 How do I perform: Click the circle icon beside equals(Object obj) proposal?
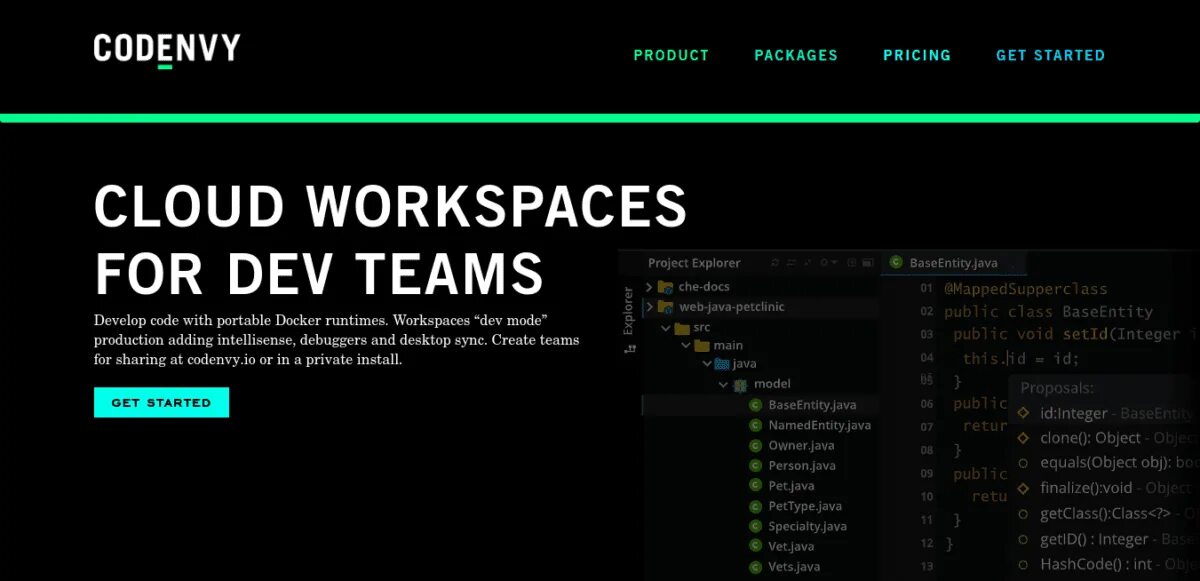1023,463
